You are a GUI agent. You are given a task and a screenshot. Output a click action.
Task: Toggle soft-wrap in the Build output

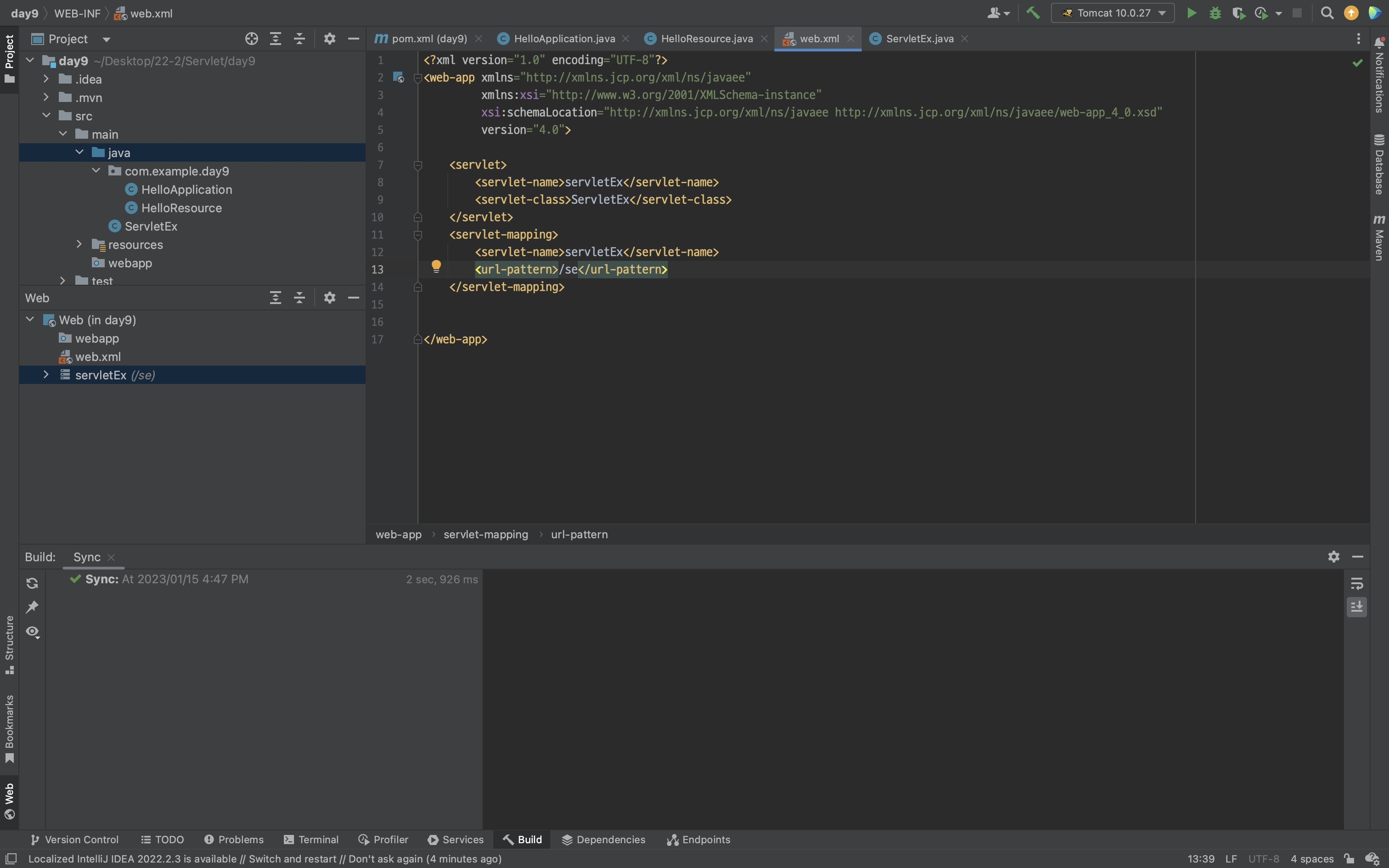[x=1357, y=583]
